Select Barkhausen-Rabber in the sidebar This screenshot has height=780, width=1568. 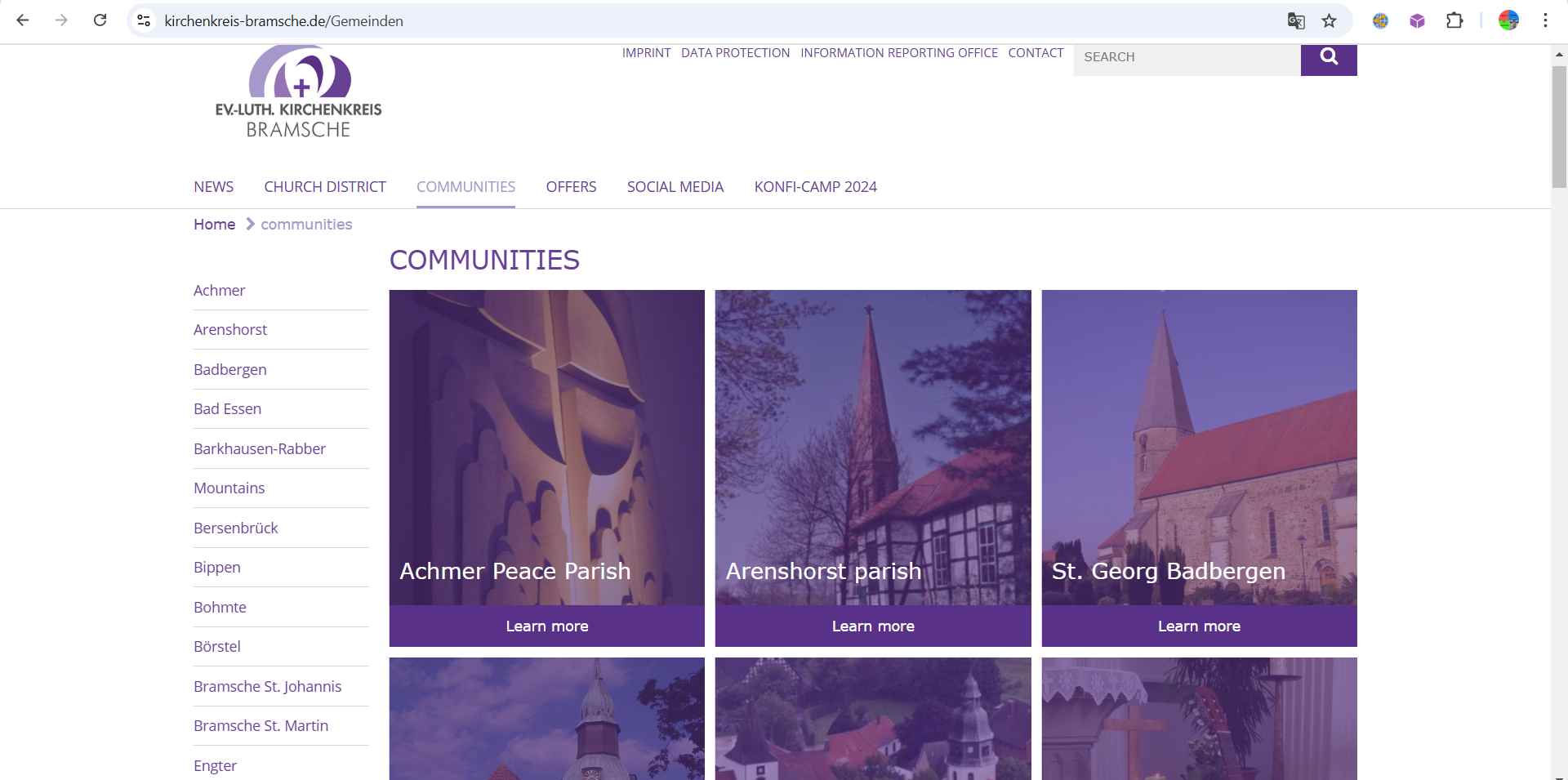pos(260,449)
